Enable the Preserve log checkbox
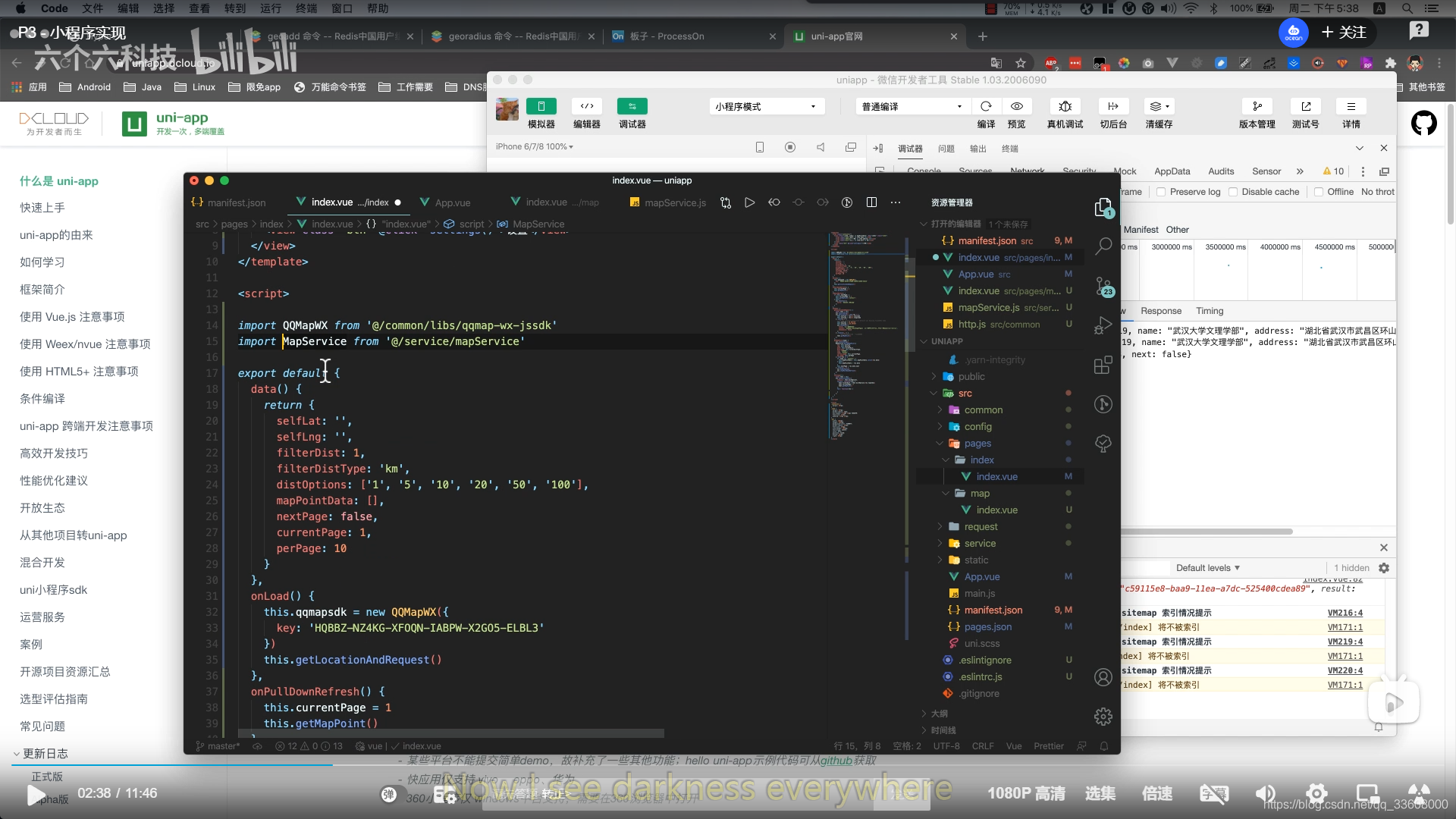This screenshot has height=819, width=1456. (x=1161, y=192)
